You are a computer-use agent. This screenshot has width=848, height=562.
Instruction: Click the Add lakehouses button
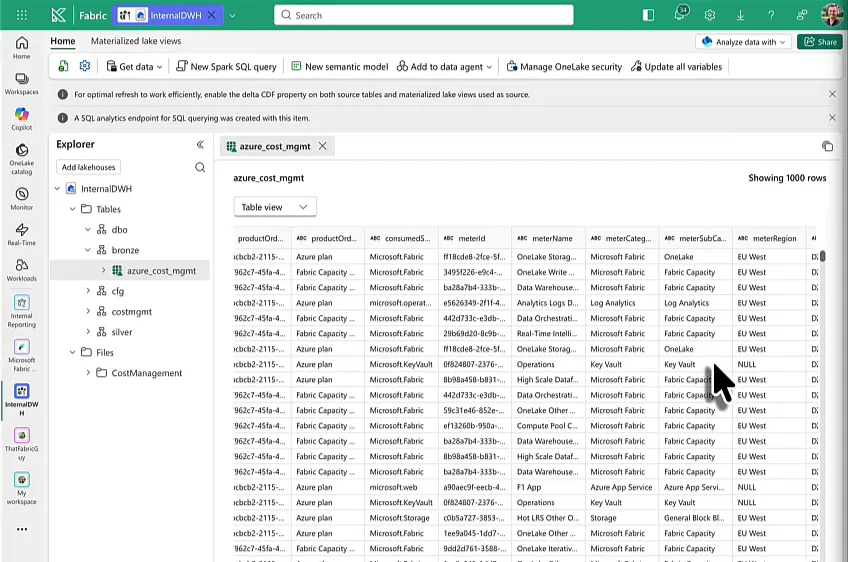click(88, 167)
